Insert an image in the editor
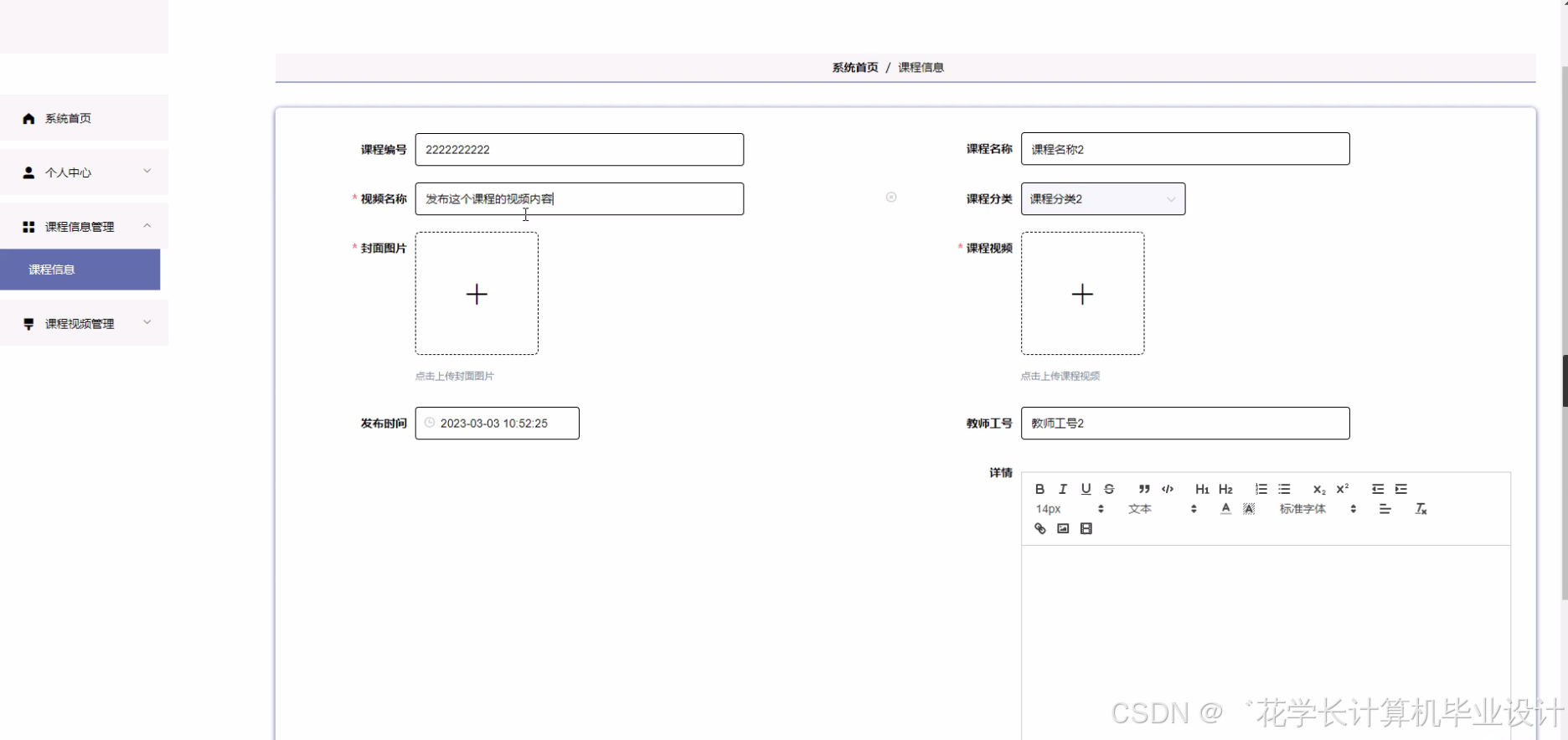Screen dimensions: 1568x740 (x=1063, y=529)
